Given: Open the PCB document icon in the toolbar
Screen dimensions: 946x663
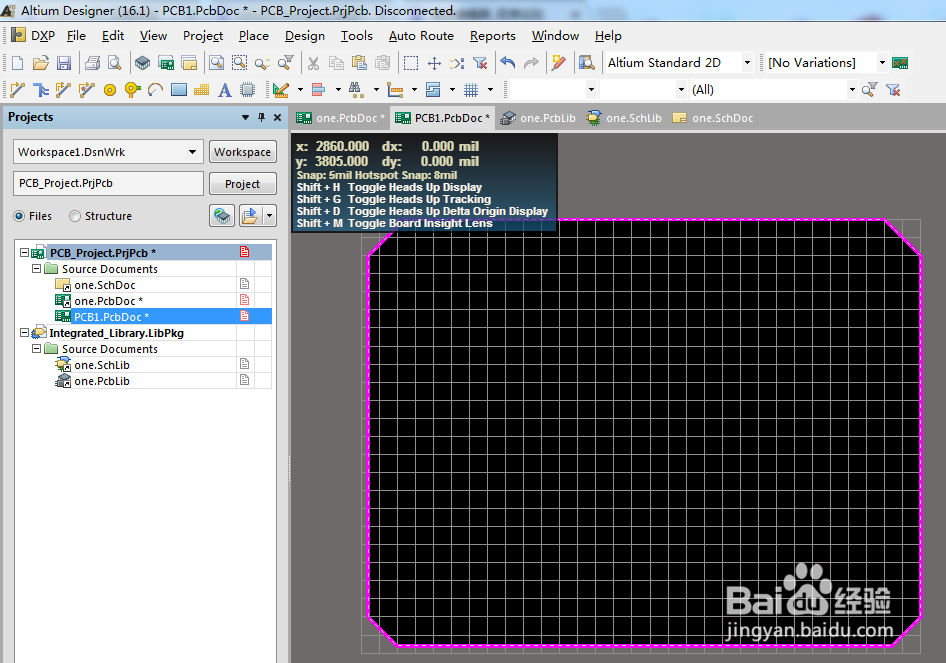Looking at the screenshot, I should (x=166, y=63).
